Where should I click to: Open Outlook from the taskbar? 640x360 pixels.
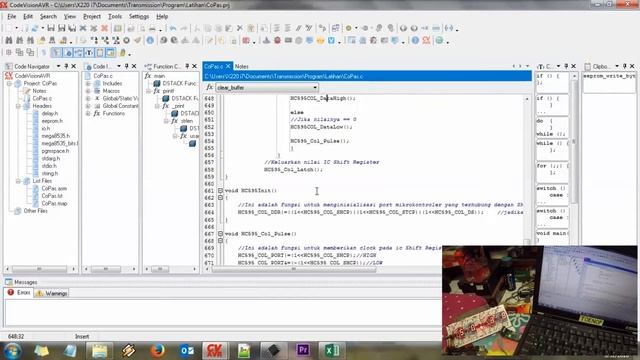[x=187, y=351]
